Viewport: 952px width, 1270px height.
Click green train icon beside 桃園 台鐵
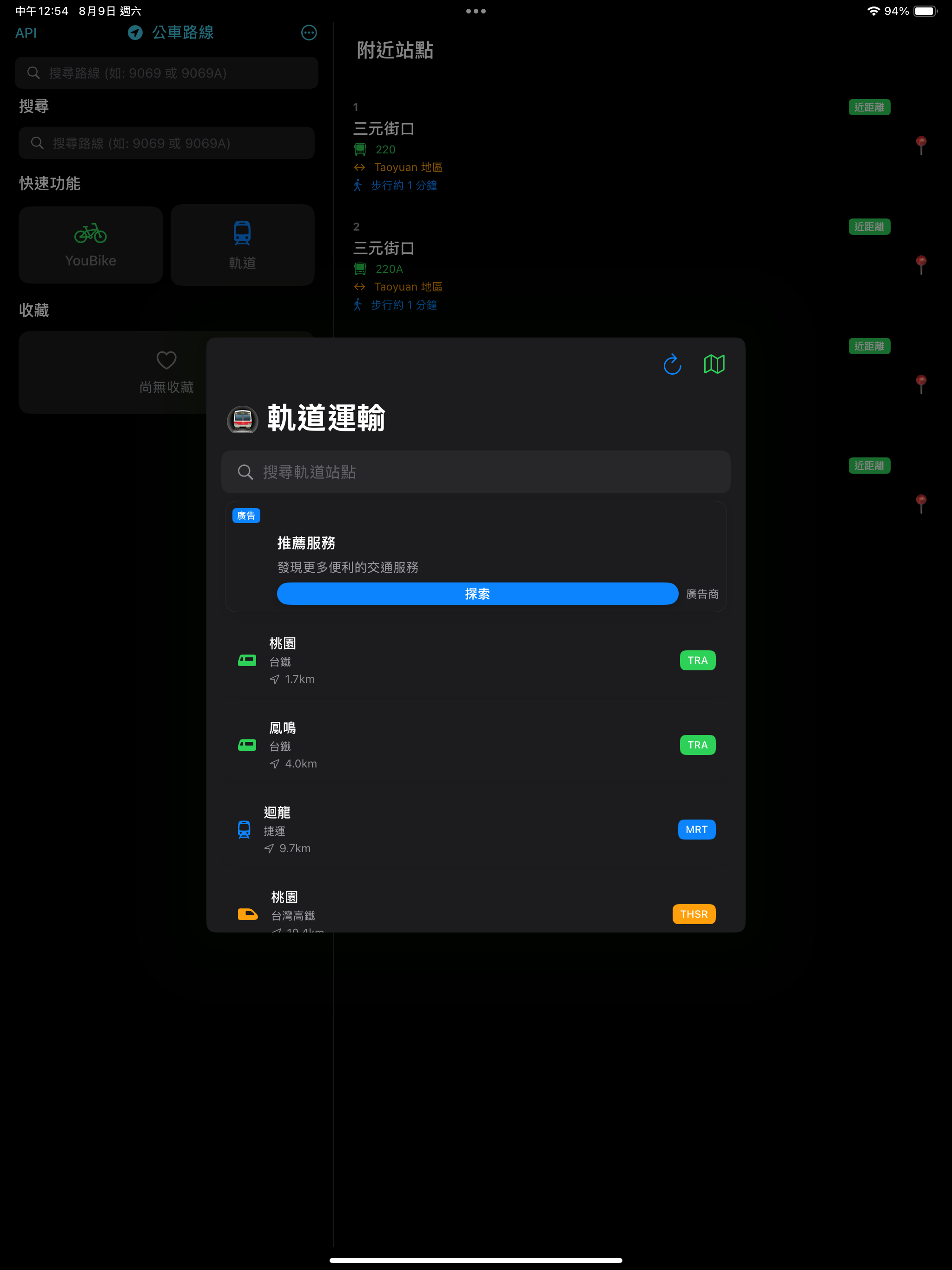click(247, 660)
